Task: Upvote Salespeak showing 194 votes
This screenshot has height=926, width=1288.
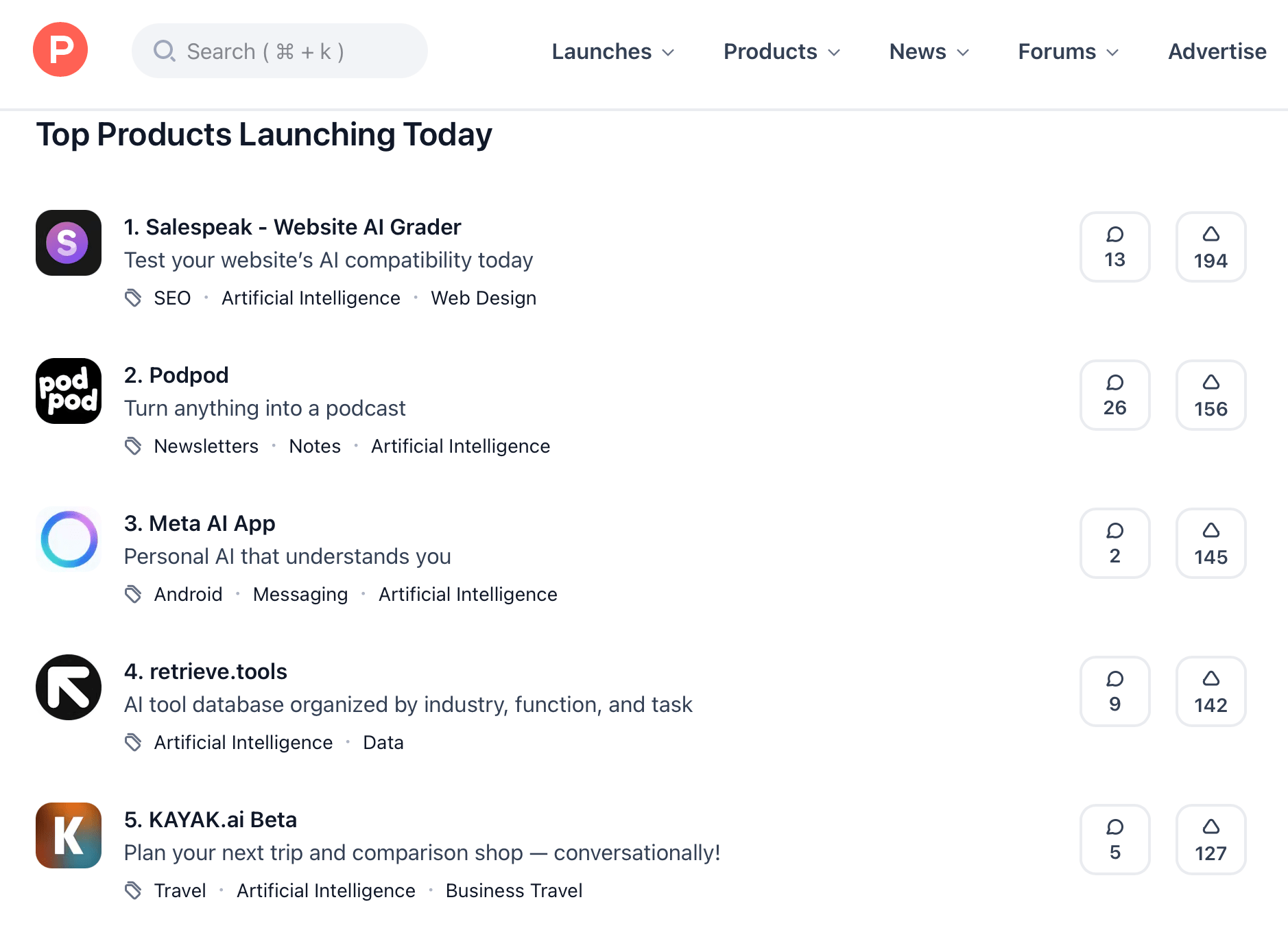Action: pos(1211,247)
